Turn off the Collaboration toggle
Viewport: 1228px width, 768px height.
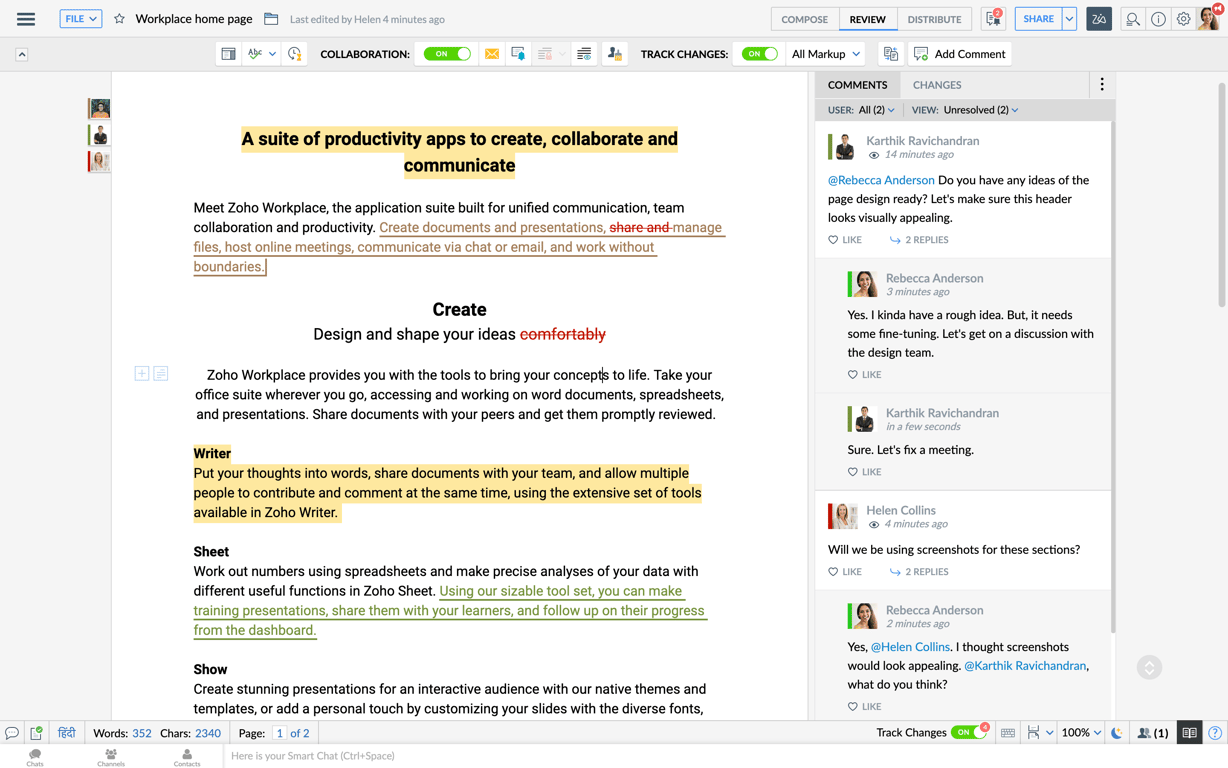pyautogui.click(x=447, y=54)
